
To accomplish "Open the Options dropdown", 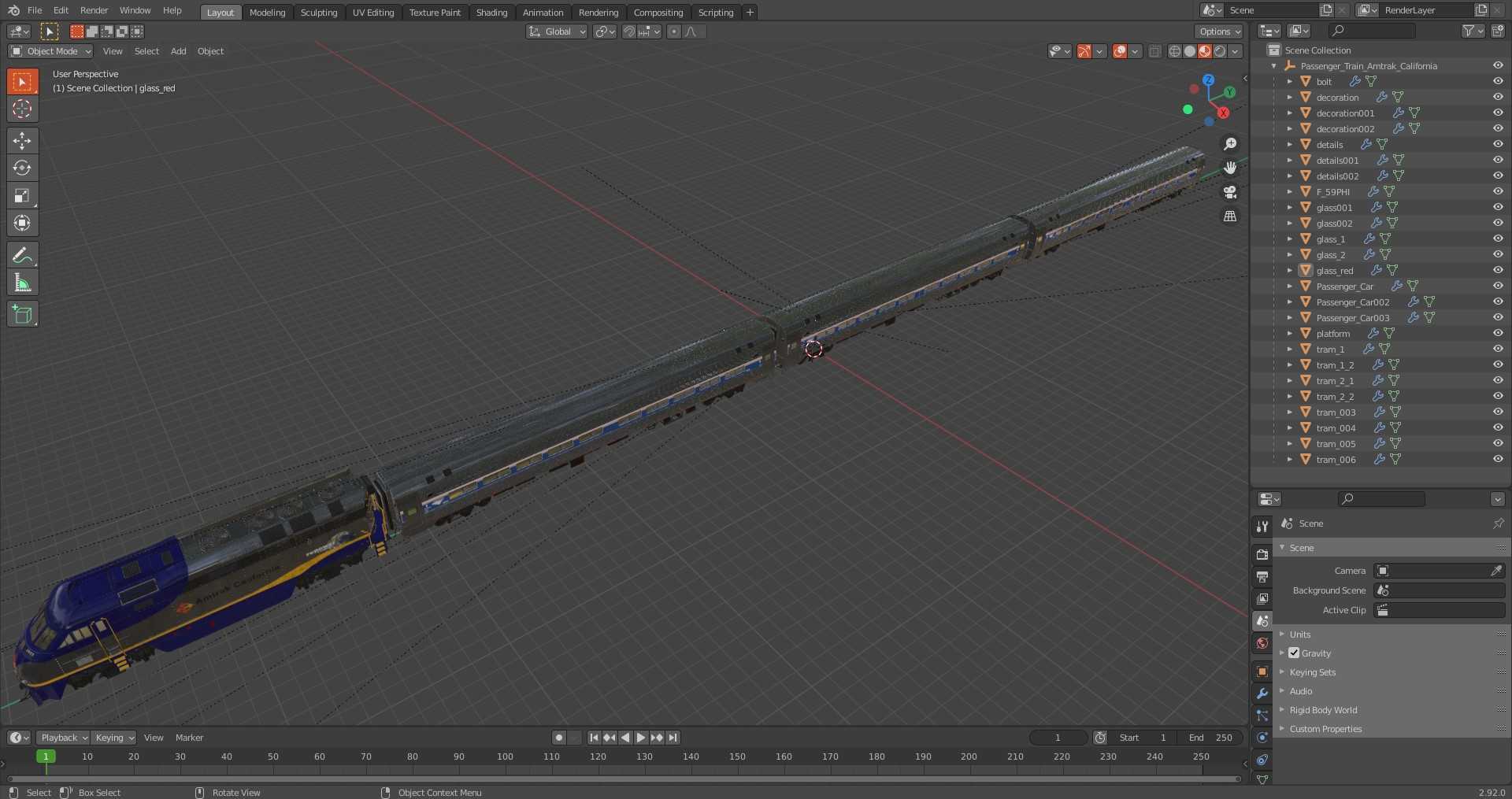I will point(1219,31).
